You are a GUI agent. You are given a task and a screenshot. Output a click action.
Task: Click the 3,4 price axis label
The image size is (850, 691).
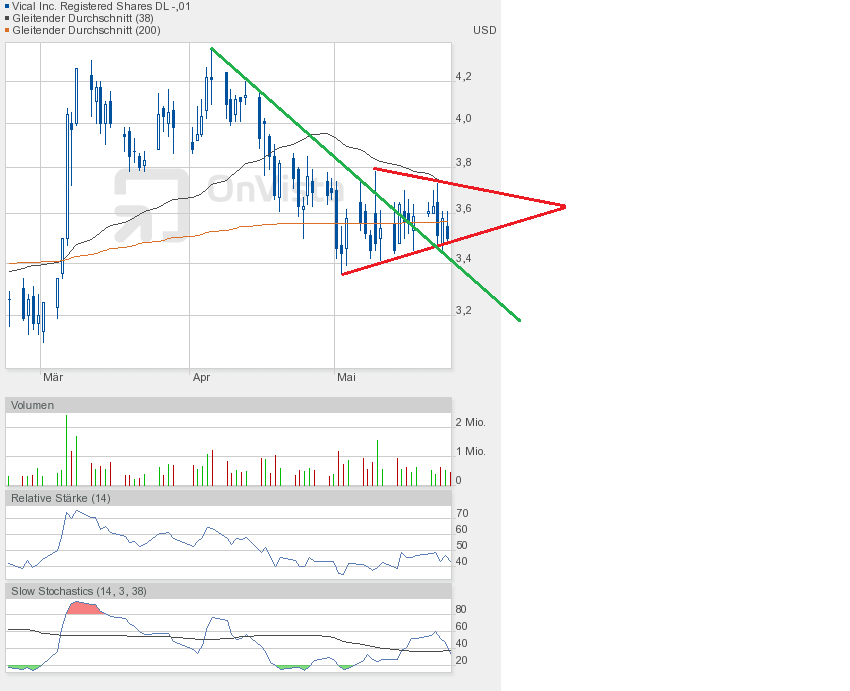pyautogui.click(x=463, y=259)
